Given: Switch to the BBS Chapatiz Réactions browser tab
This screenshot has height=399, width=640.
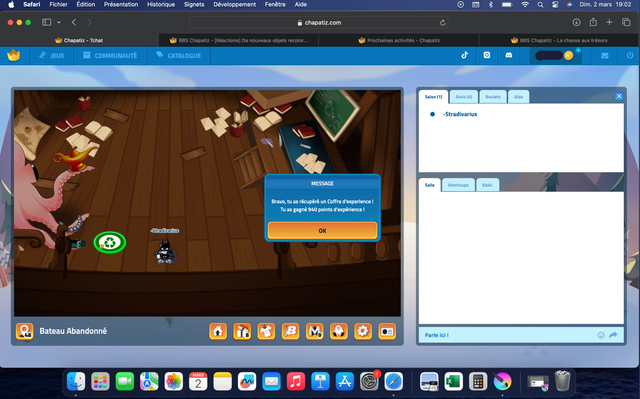Looking at the screenshot, I should click(239, 40).
